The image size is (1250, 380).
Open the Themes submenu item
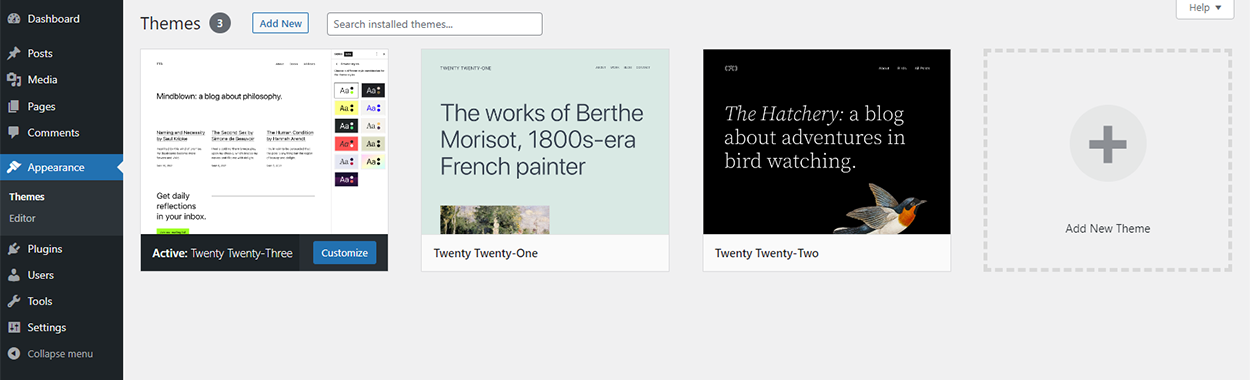click(x=27, y=197)
